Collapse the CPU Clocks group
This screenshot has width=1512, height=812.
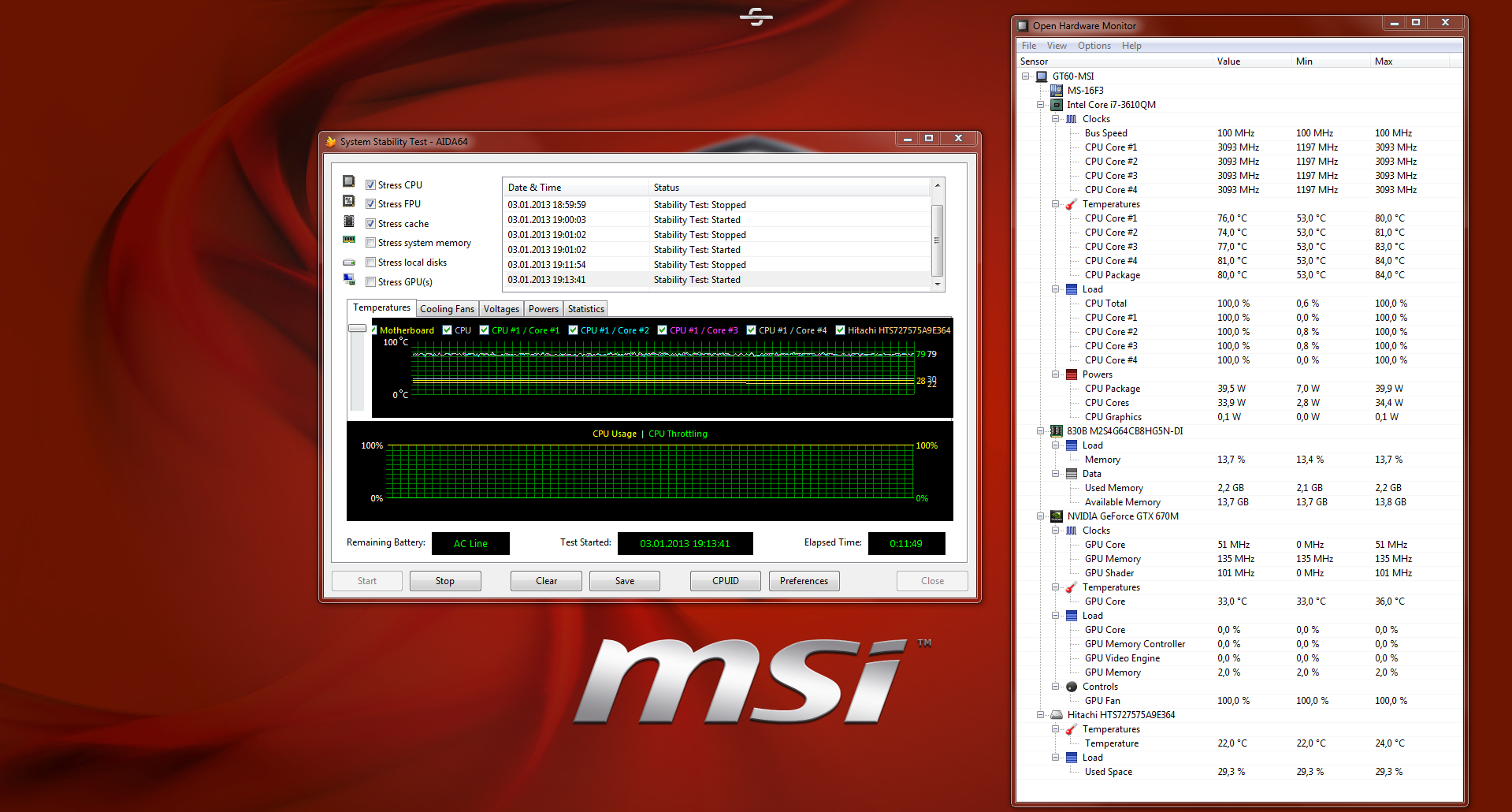1056,119
